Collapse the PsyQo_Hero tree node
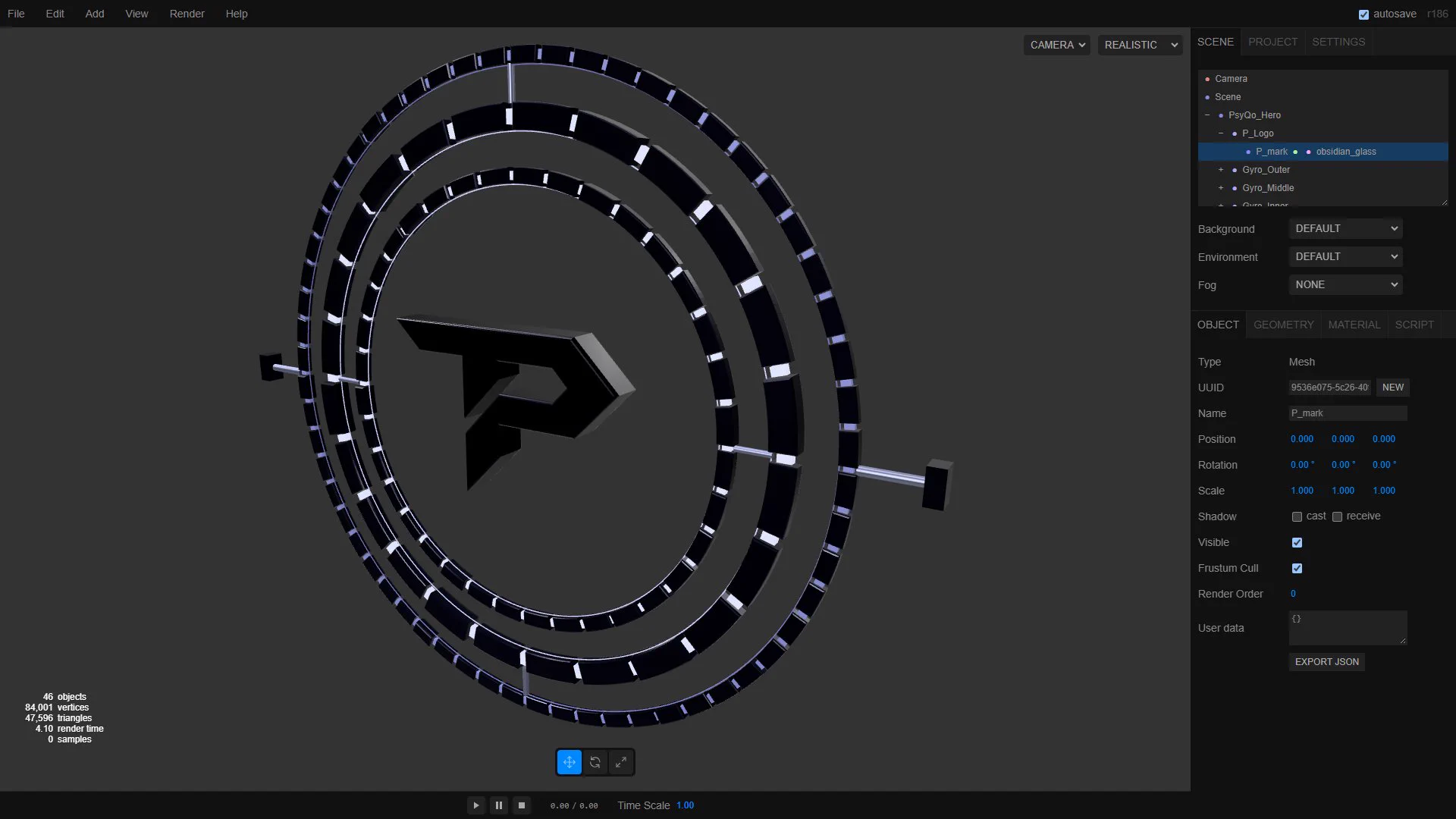The image size is (1456, 819). 1207,115
